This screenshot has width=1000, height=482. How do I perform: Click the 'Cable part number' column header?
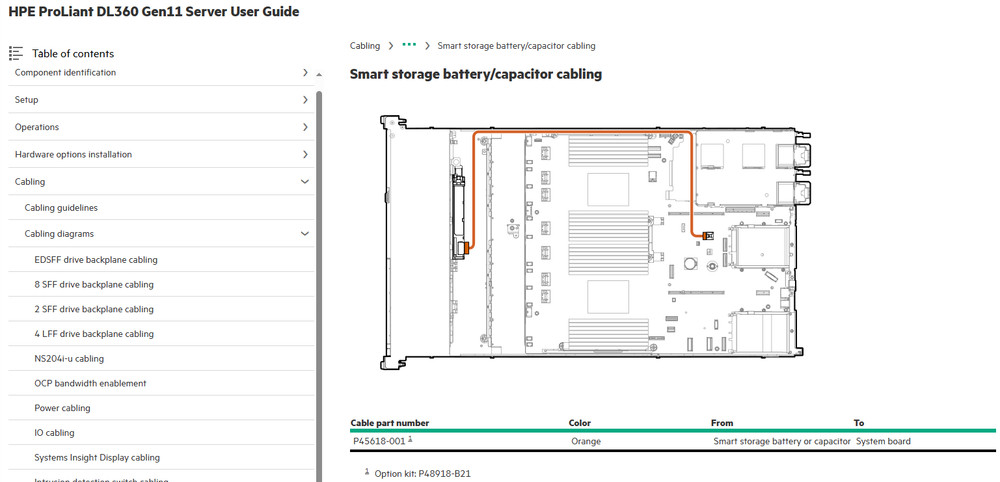390,423
